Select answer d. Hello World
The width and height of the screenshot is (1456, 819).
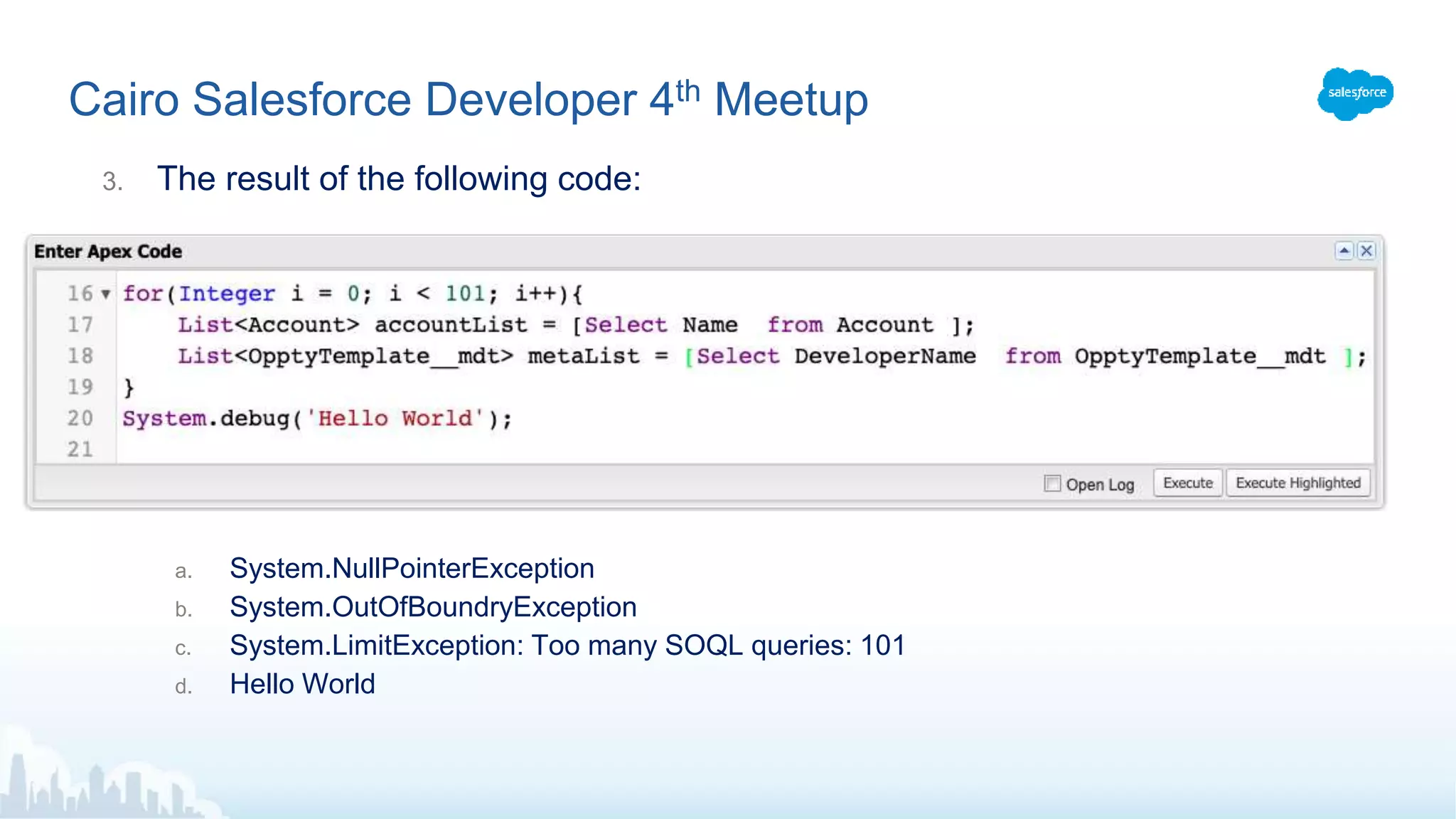tap(302, 684)
